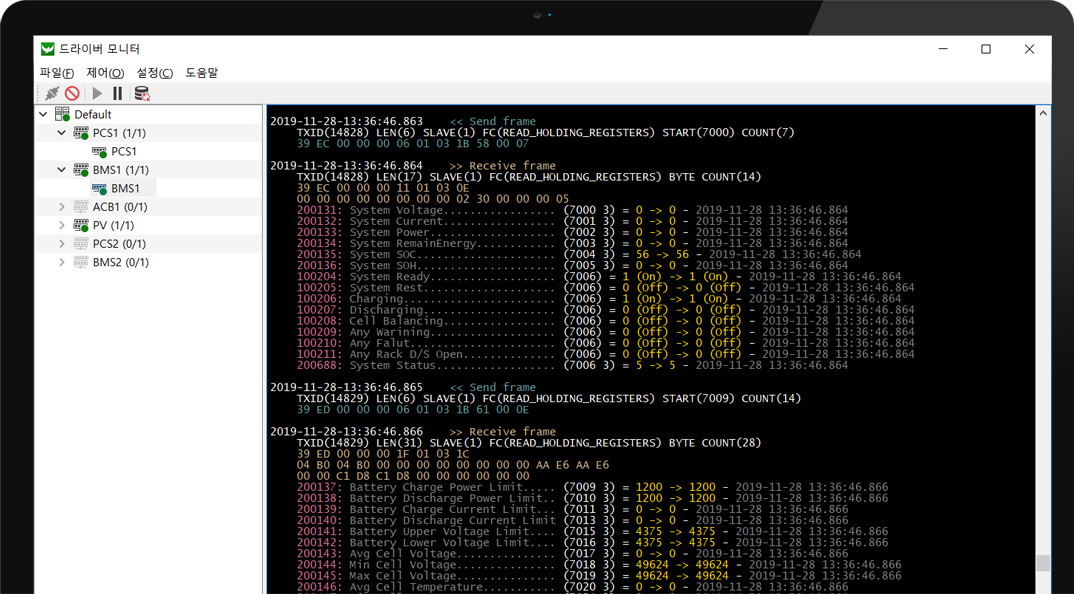Click the 200137 Battery Charge Power Limit row
This screenshot has width=1074, height=594.
click(x=592, y=487)
